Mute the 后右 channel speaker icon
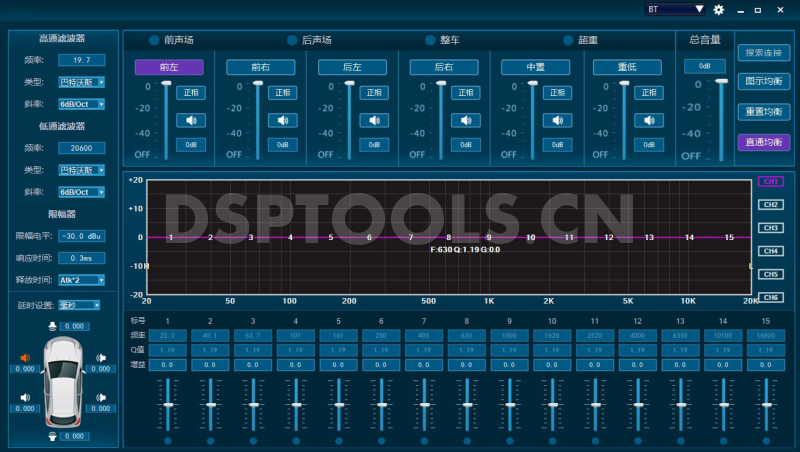This screenshot has height=452, width=800. [x=466, y=120]
